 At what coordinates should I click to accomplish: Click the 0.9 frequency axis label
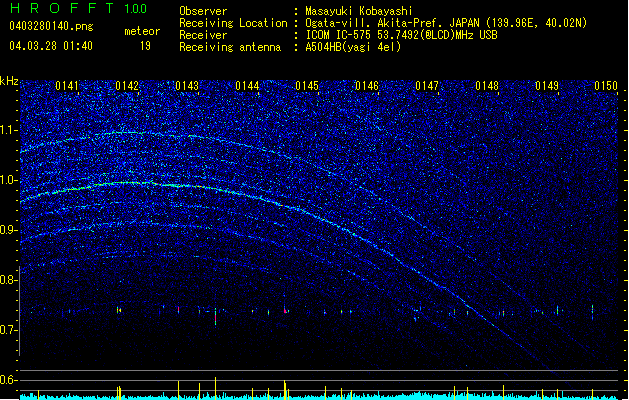[x=8, y=230]
